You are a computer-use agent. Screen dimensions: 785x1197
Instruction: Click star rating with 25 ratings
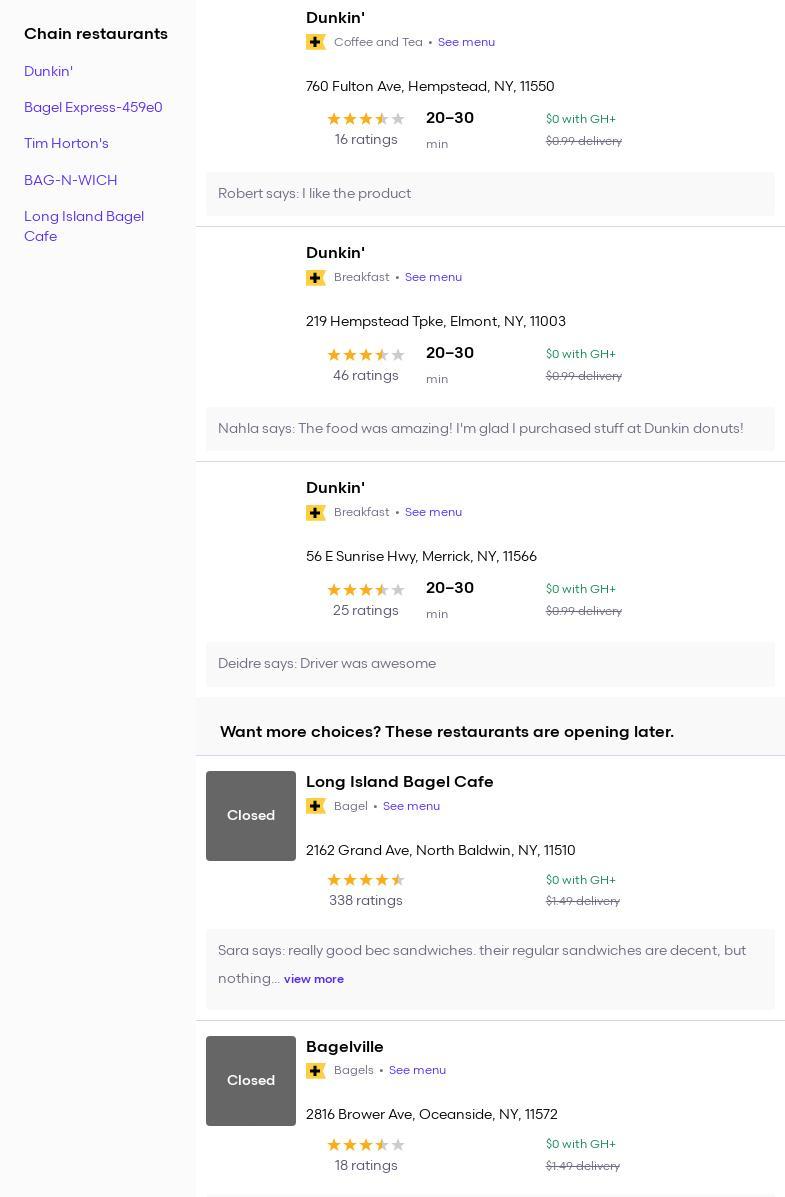[x=366, y=590]
